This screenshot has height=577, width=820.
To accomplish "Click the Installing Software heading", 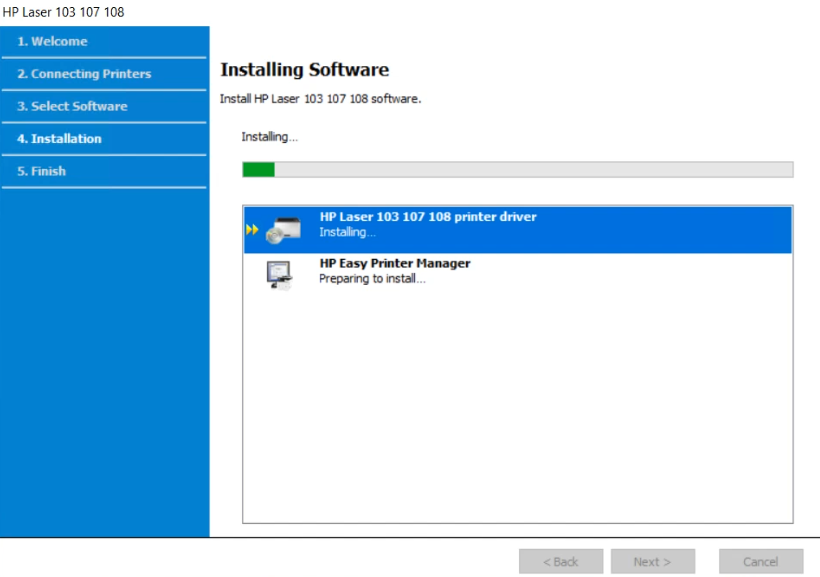I will point(304,70).
